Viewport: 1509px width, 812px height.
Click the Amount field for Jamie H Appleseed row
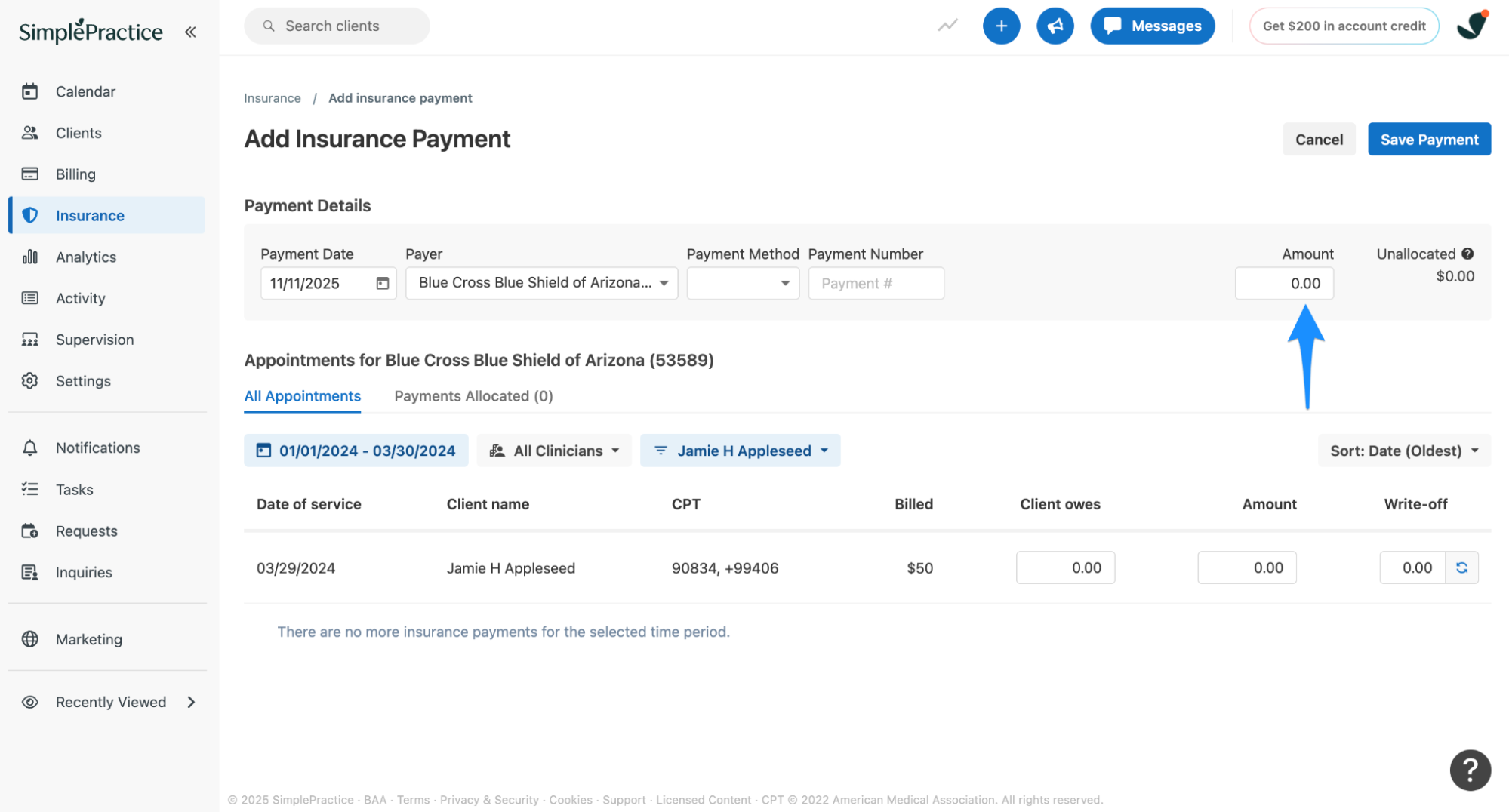[x=1246, y=567]
